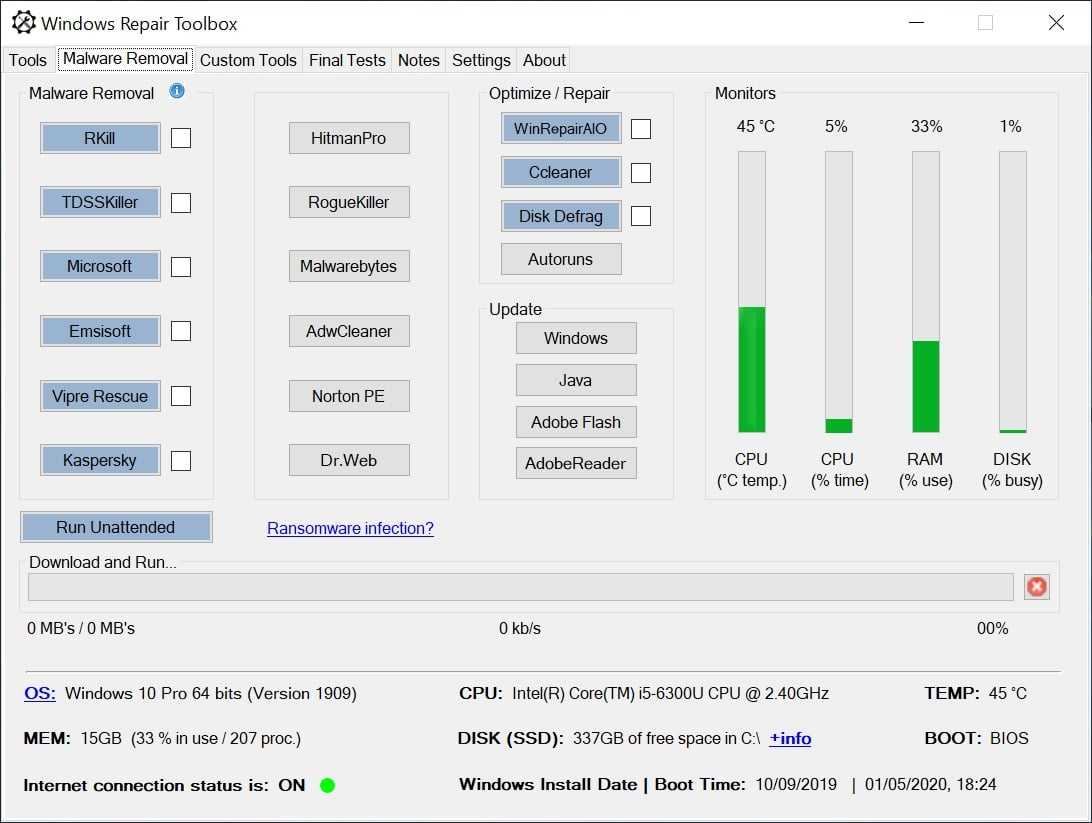The height and width of the screenshot is (823, 1092).
Task: Click the download progress bar
Action: 520,587
